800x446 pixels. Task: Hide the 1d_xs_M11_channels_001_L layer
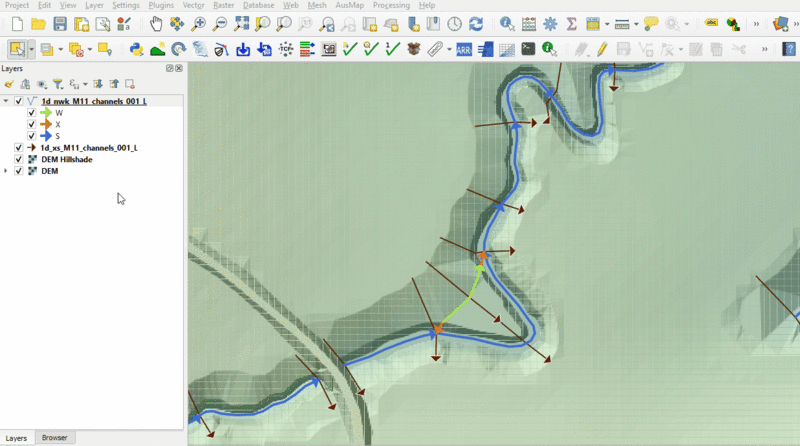19,148
